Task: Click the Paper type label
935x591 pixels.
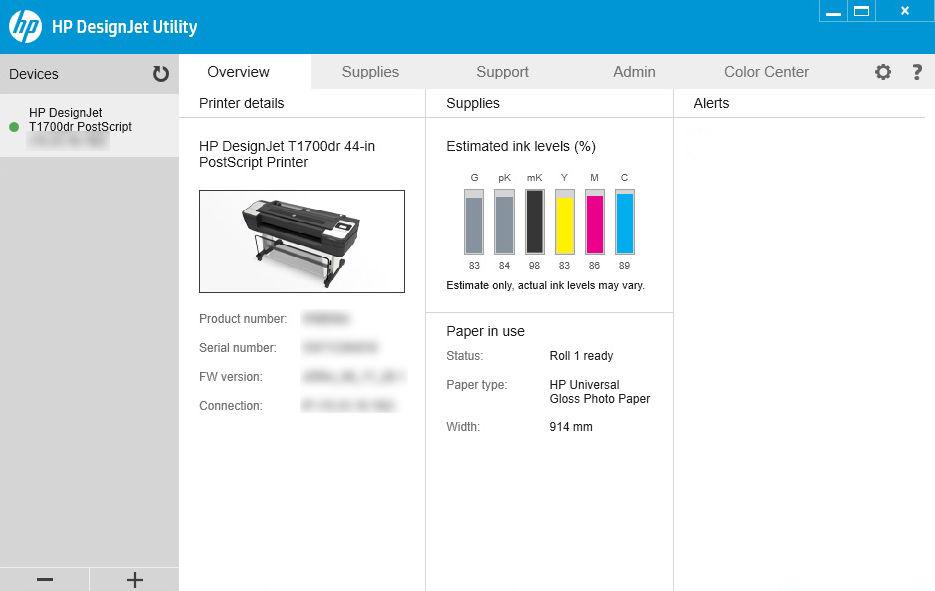Action: tap(476, 385)
